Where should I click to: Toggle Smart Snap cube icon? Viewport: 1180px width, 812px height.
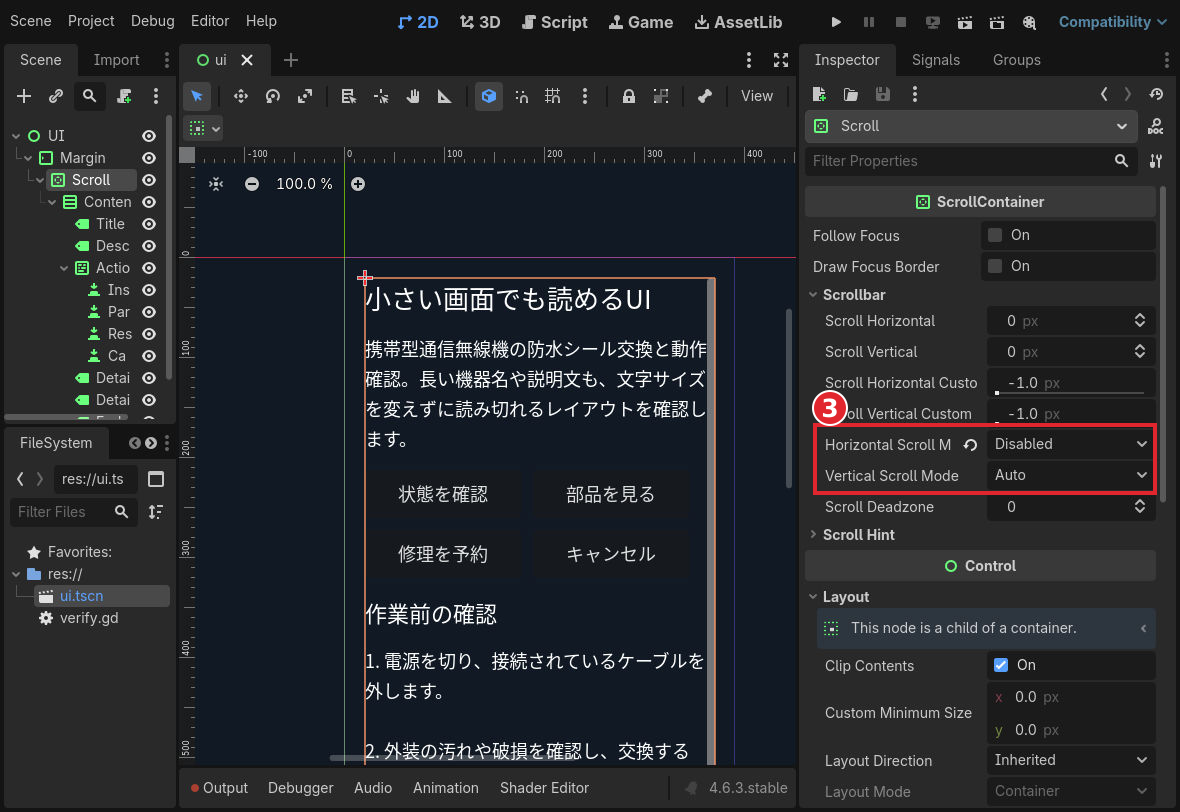pos(489,96)
